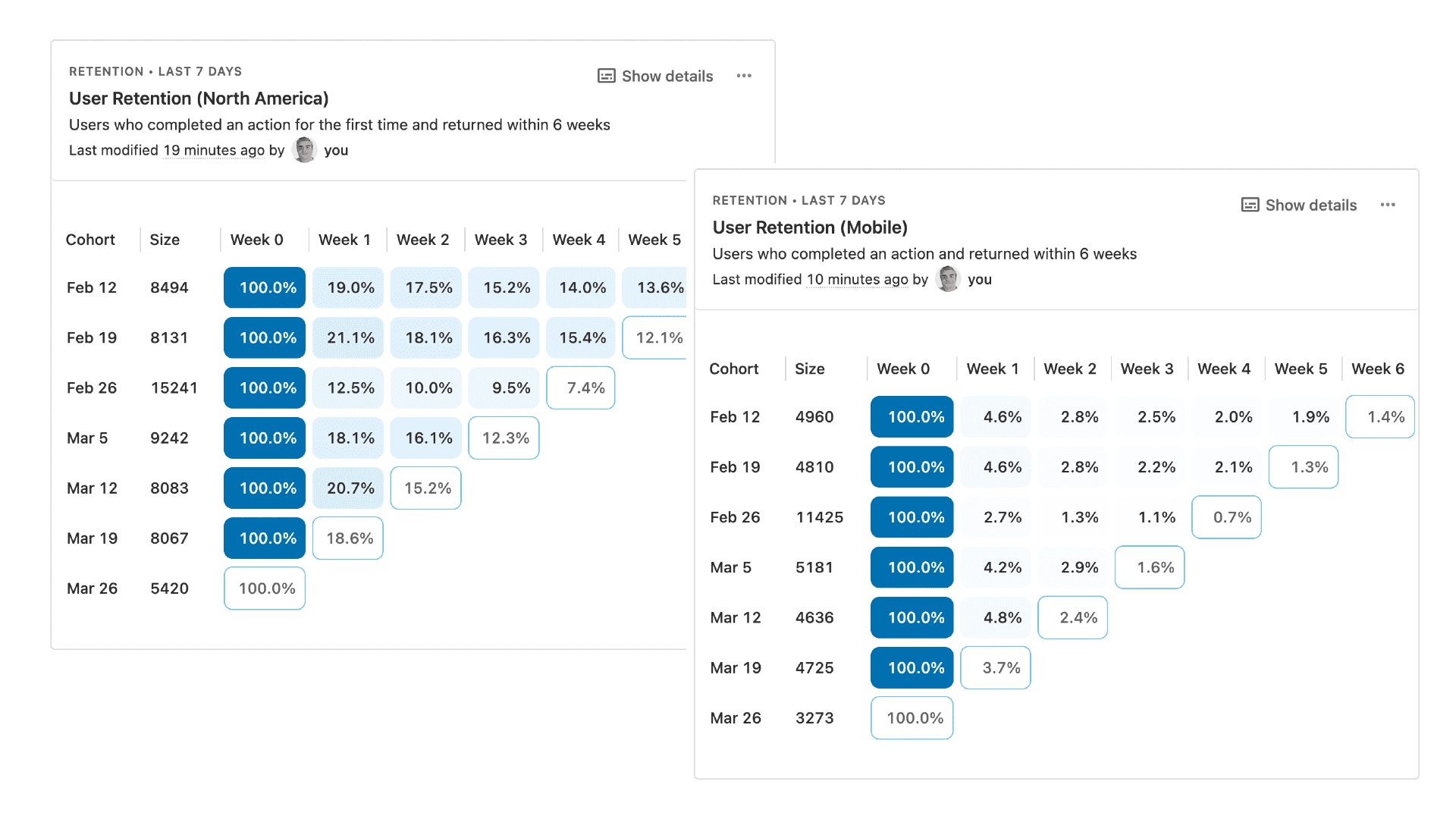Click the outlined 1.4% Week 6 cell
1456x819 pixels.
coord(1380,416)
